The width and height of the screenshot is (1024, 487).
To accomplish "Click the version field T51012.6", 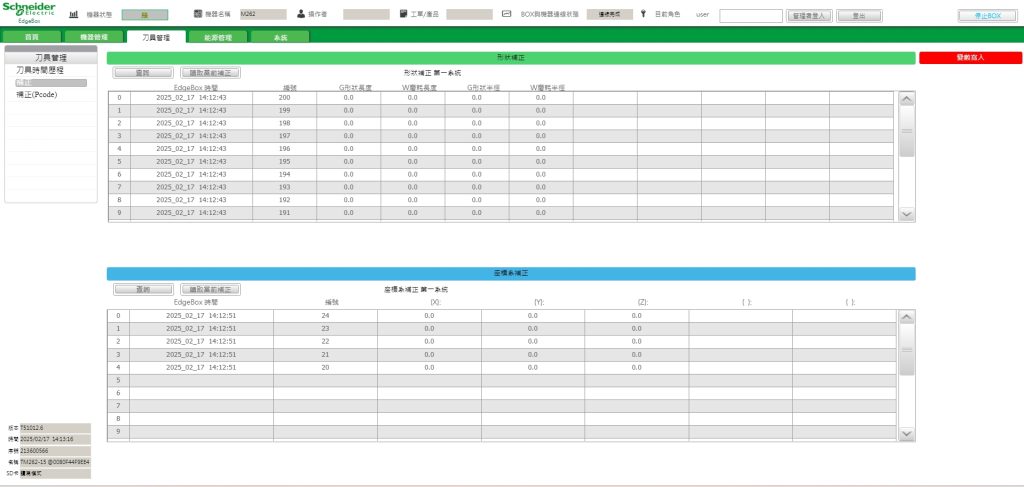I will (55, 428).
